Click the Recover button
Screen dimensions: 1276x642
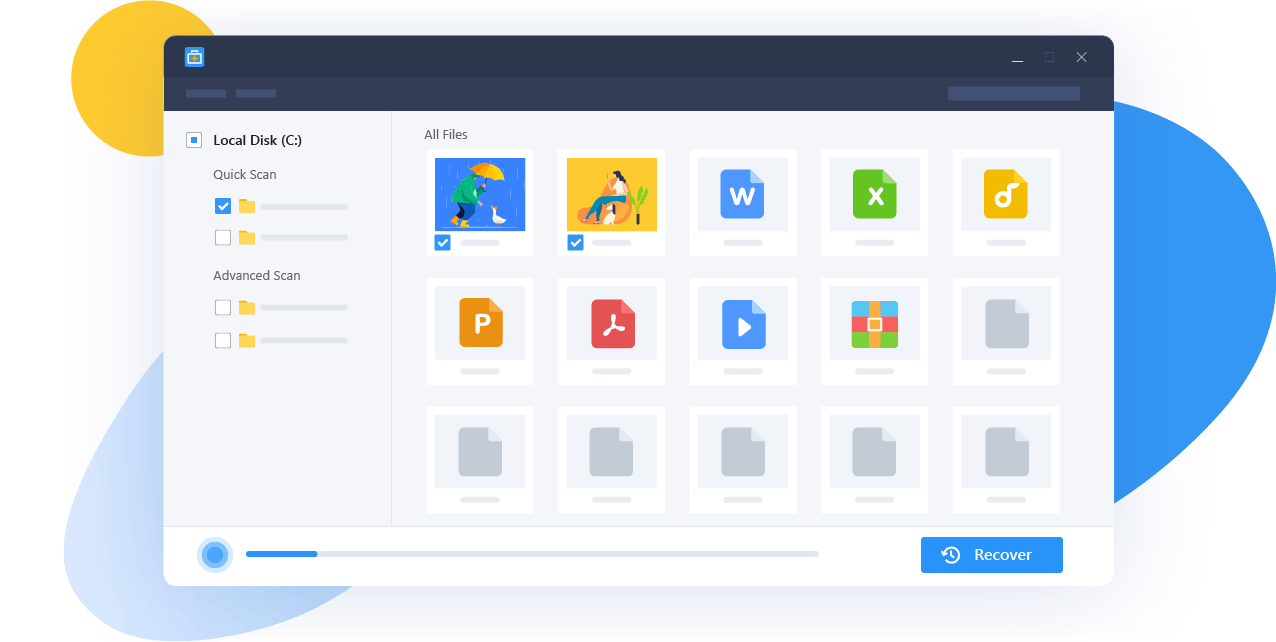point(991,555)
